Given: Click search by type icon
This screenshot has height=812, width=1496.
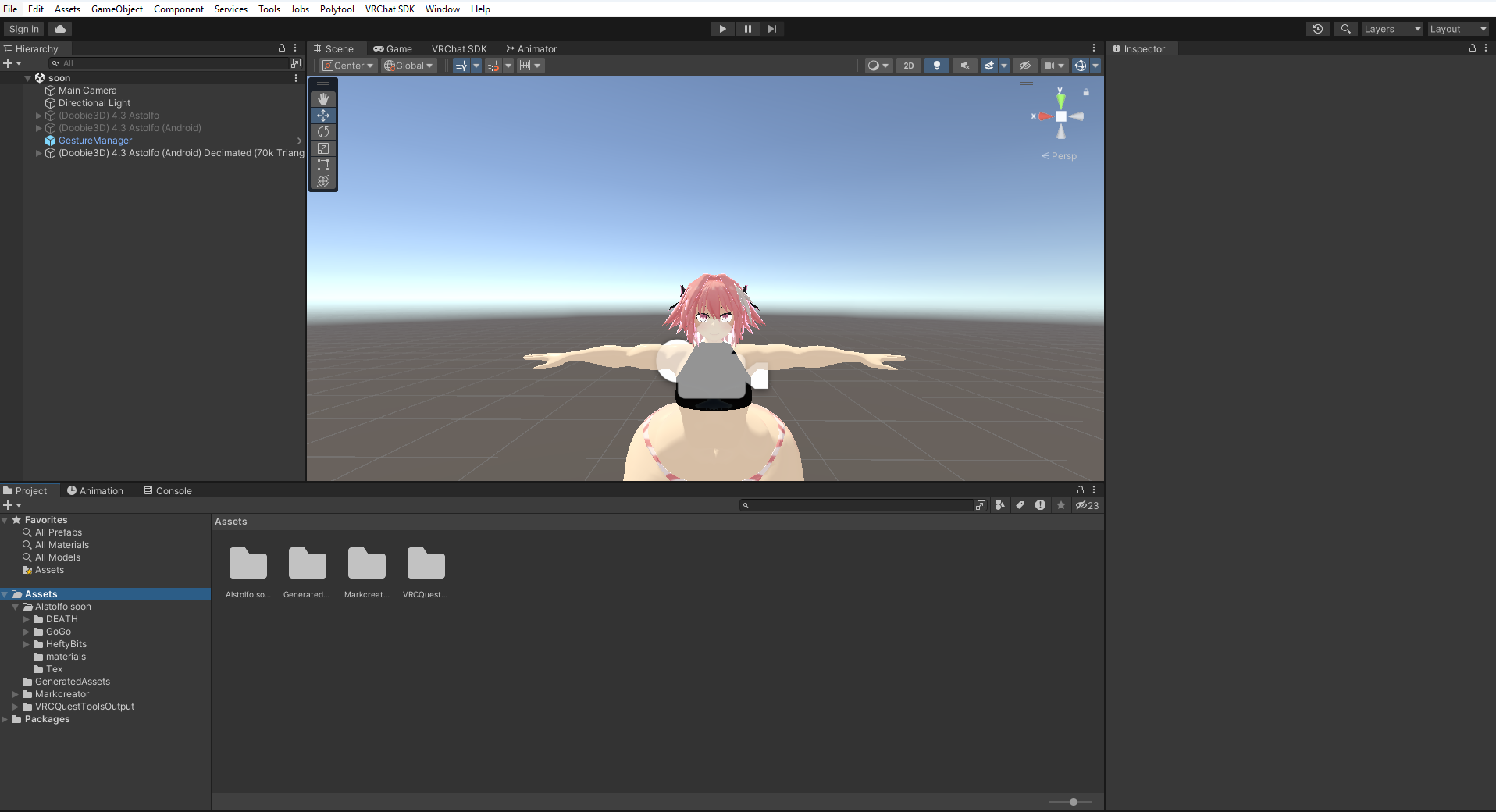Looking at the screenshot, I should 1000,505.
